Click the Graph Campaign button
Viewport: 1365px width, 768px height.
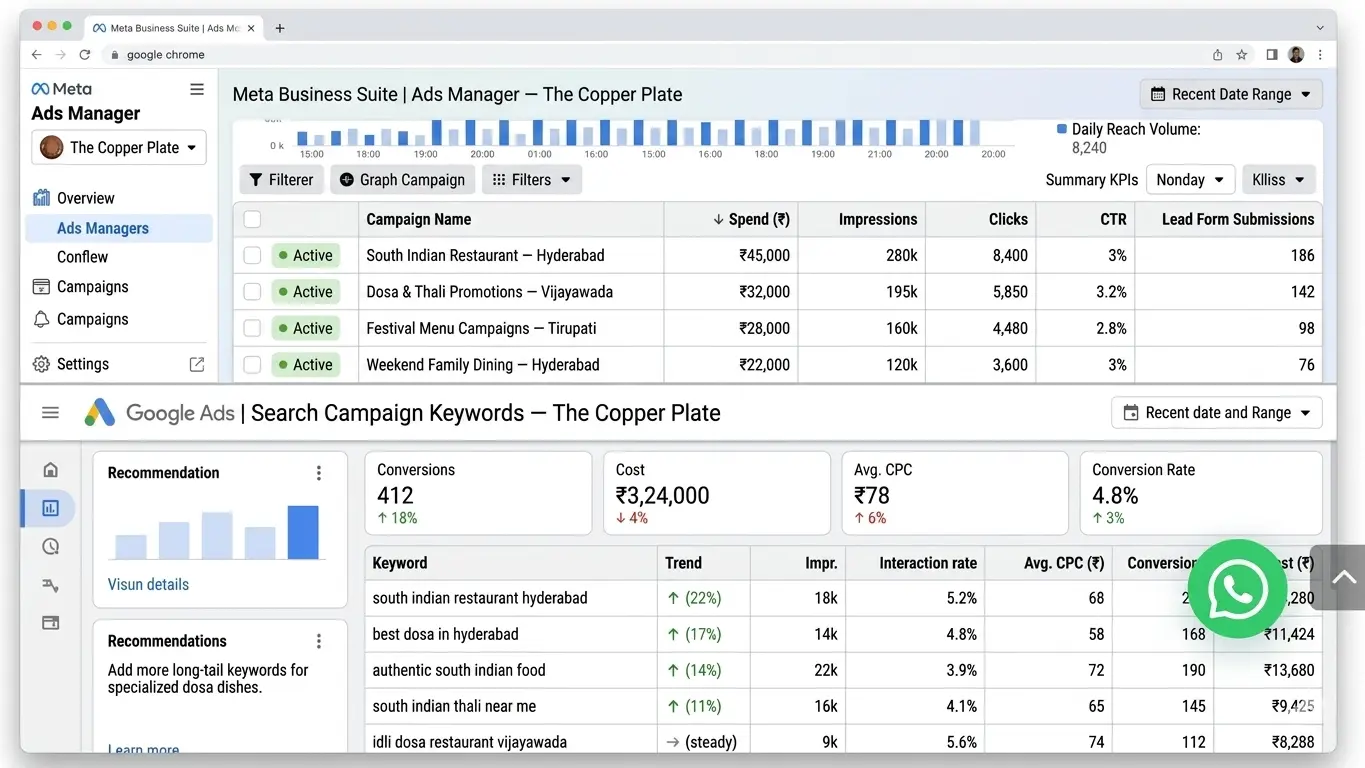402,180
